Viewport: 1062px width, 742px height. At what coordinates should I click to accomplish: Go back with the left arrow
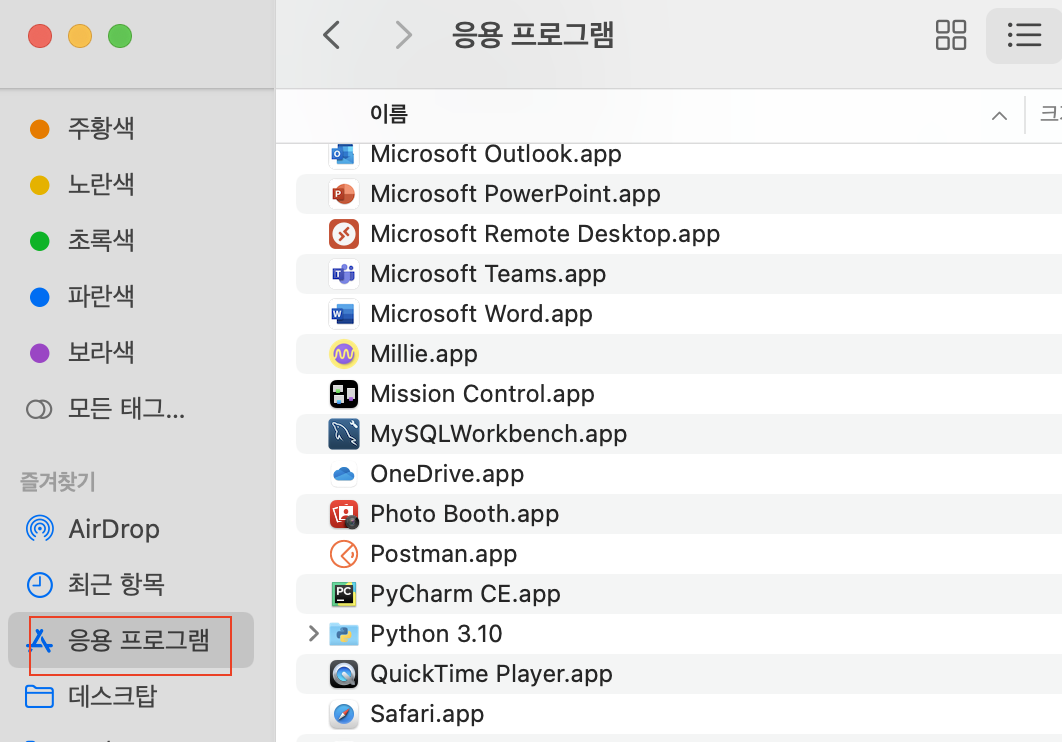point(331,35)
